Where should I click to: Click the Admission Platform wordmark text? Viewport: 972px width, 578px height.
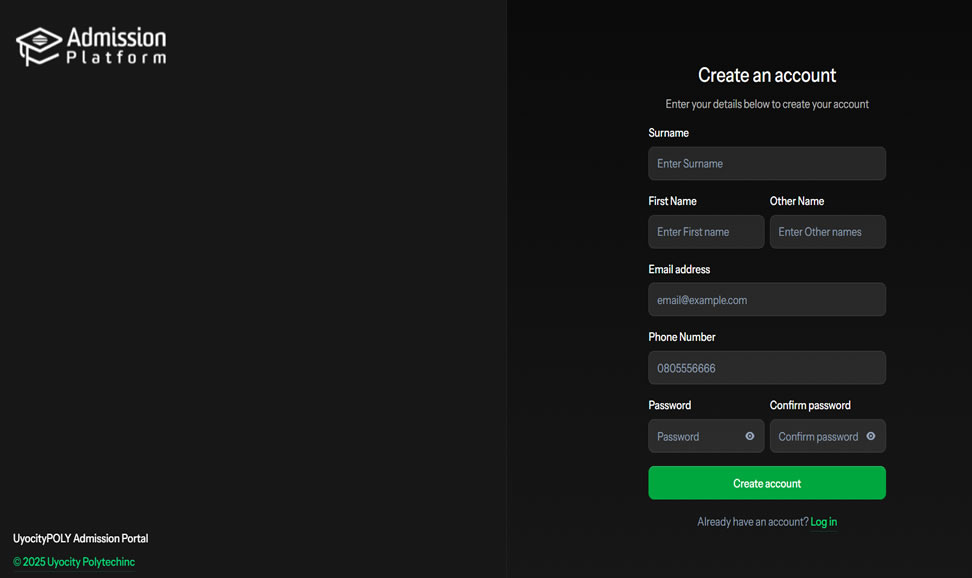115,43
